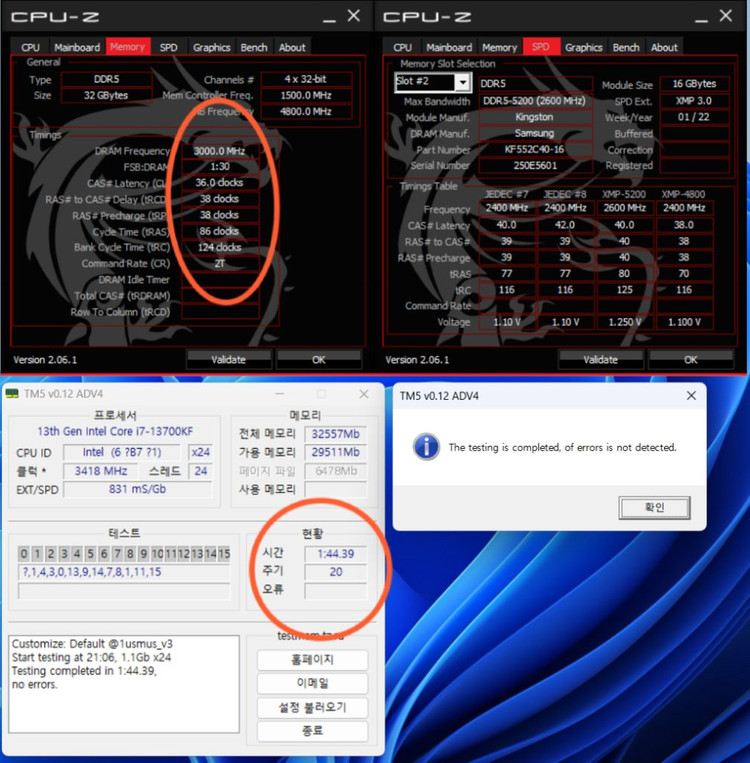Open About tab in right CPU-Z window
The width and height of the screenshot is (750, 763).
click(x=664, y=47)
